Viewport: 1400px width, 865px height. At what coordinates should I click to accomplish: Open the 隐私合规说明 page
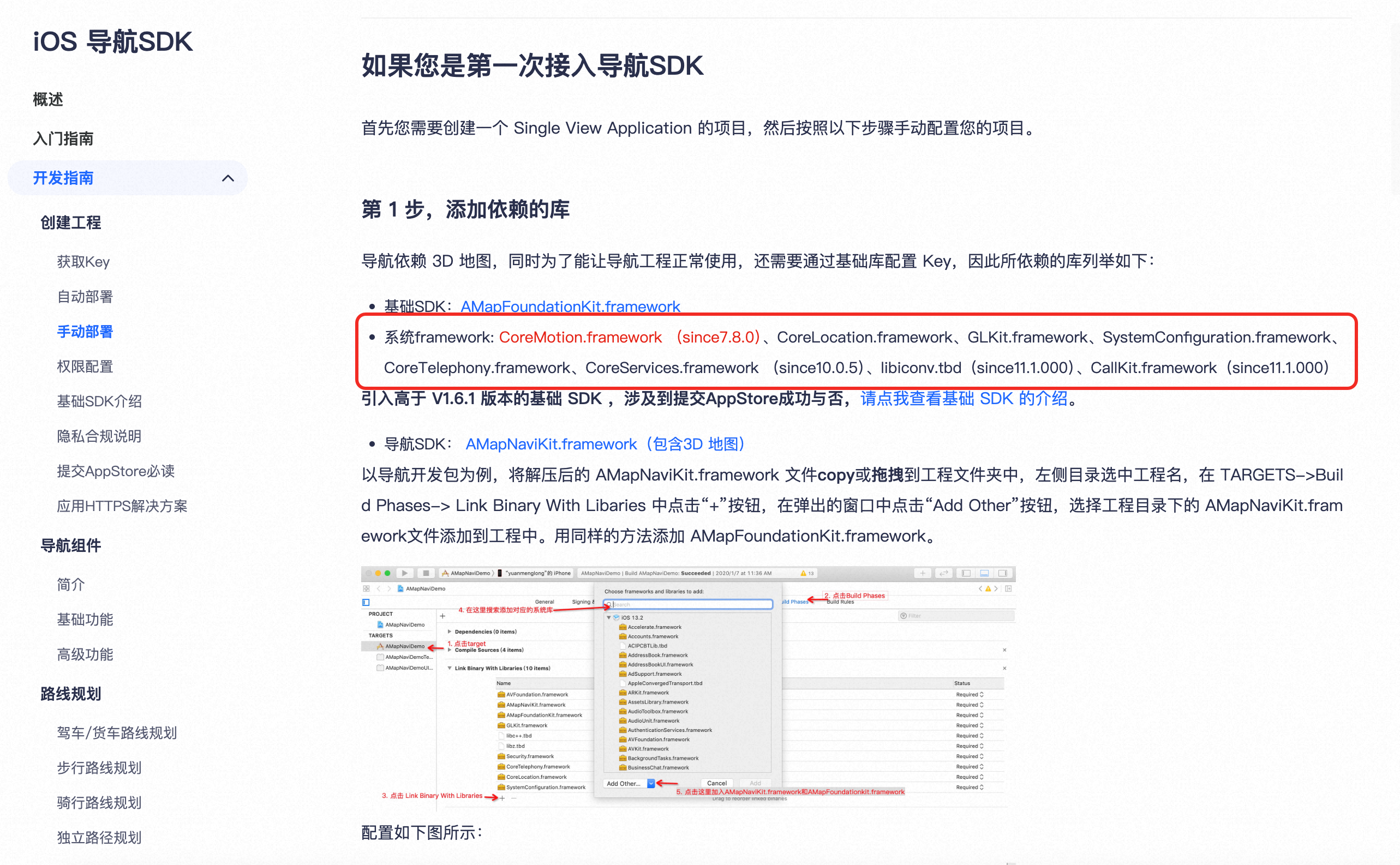(x=99, y=436)
